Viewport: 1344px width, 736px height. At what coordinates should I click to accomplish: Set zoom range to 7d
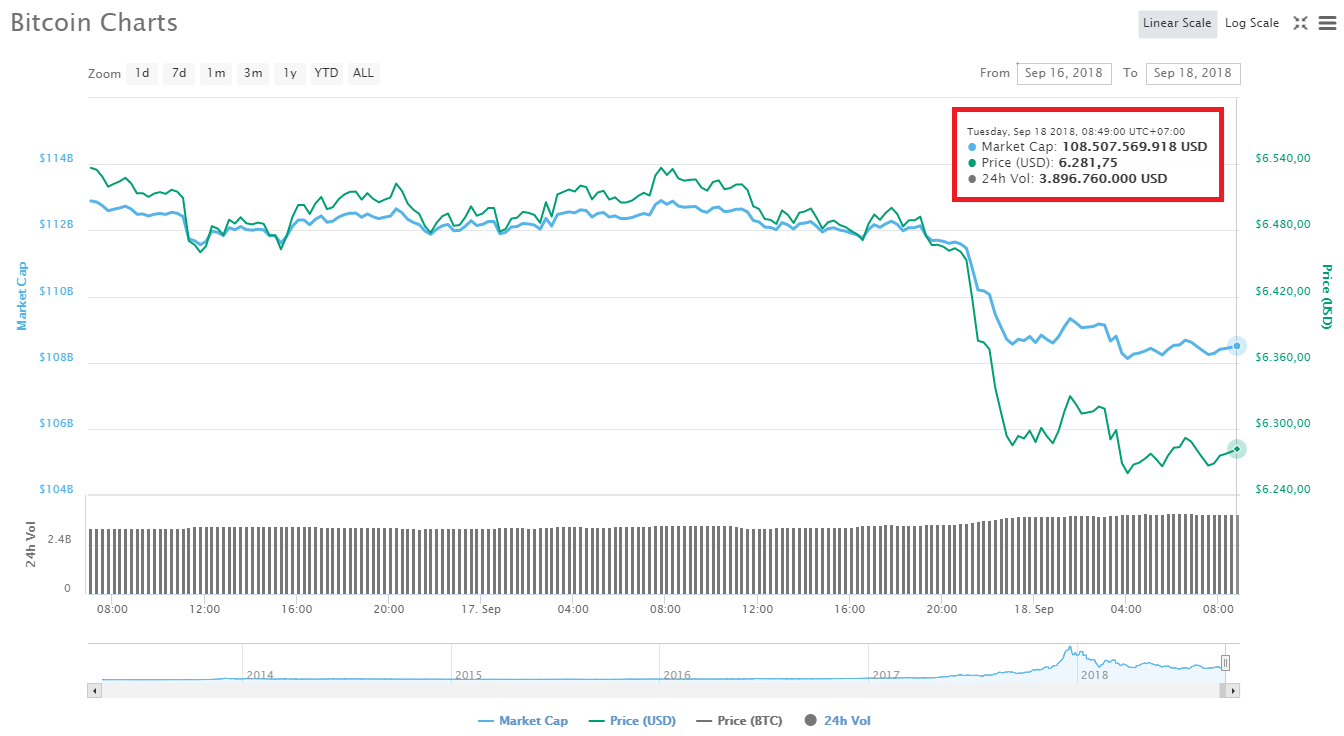(179, 73)
